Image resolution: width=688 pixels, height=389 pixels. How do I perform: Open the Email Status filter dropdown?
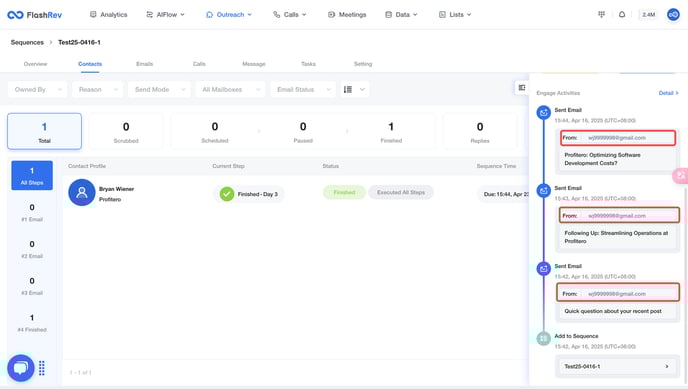click(x=303, y=89)
